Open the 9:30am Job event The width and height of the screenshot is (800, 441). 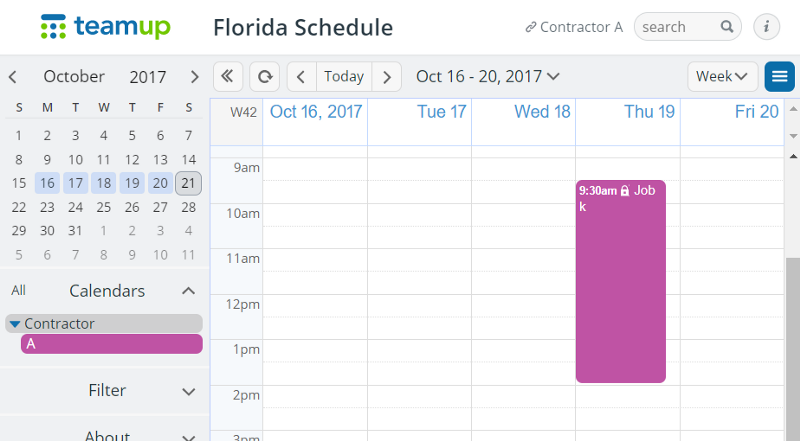click(x=620, y=281)
